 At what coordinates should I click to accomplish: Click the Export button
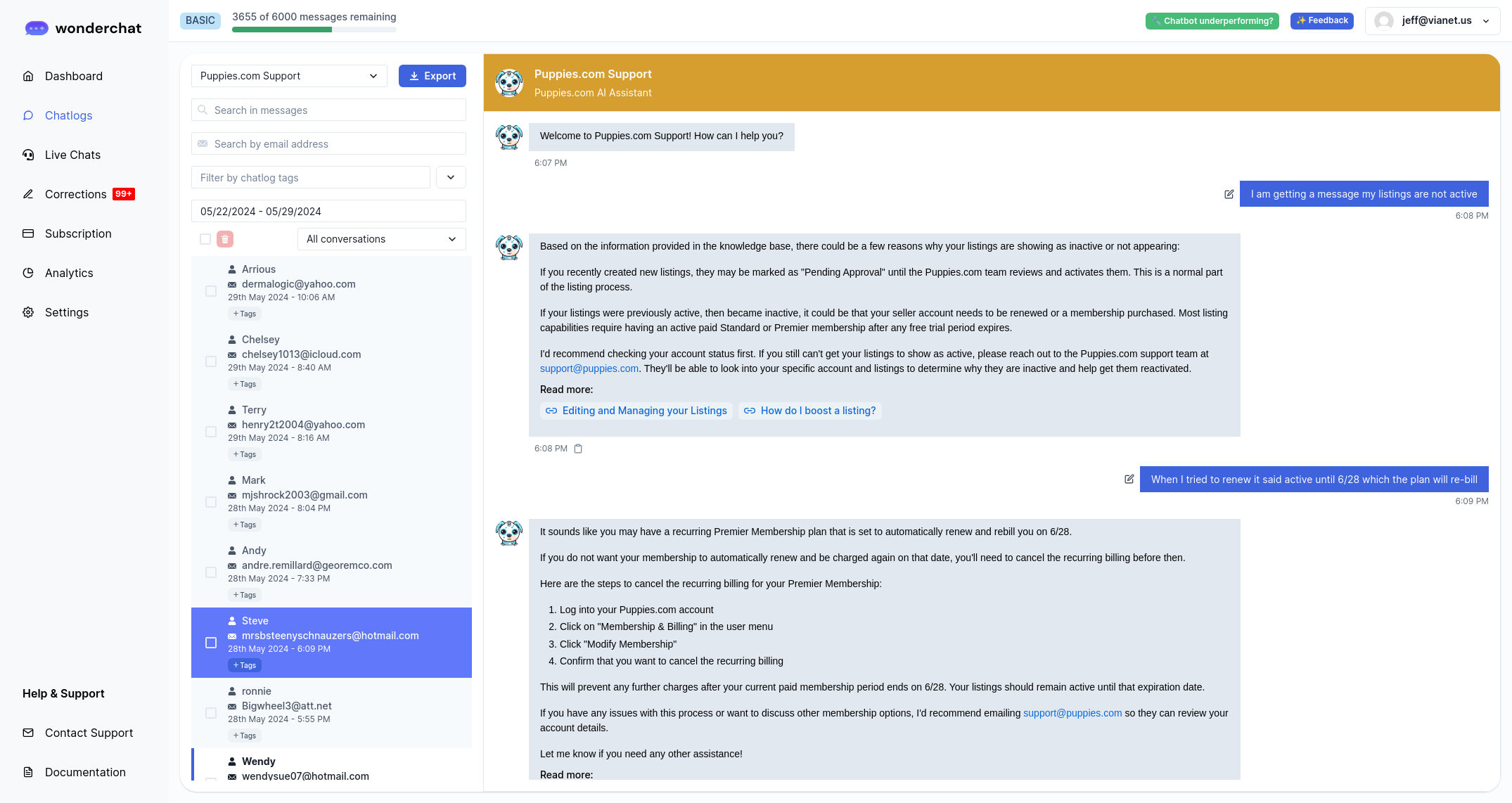coord(432,76)
